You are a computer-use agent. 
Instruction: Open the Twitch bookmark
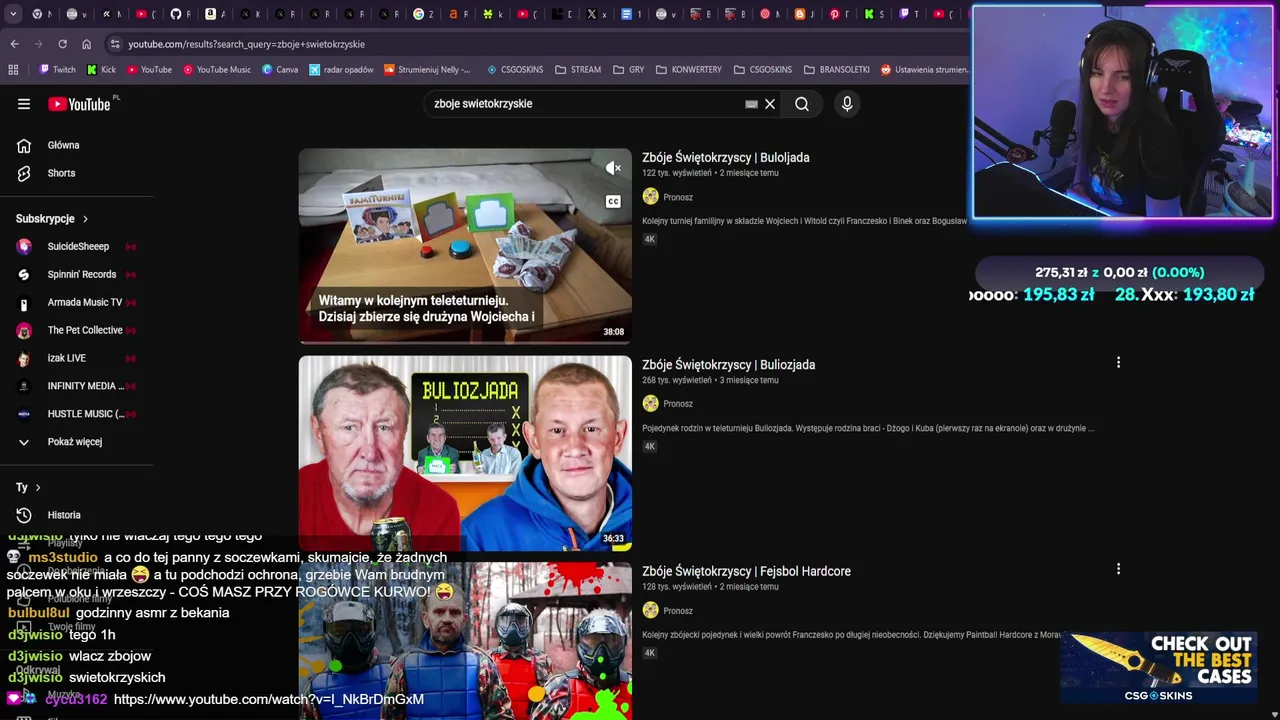coord(57,70)
